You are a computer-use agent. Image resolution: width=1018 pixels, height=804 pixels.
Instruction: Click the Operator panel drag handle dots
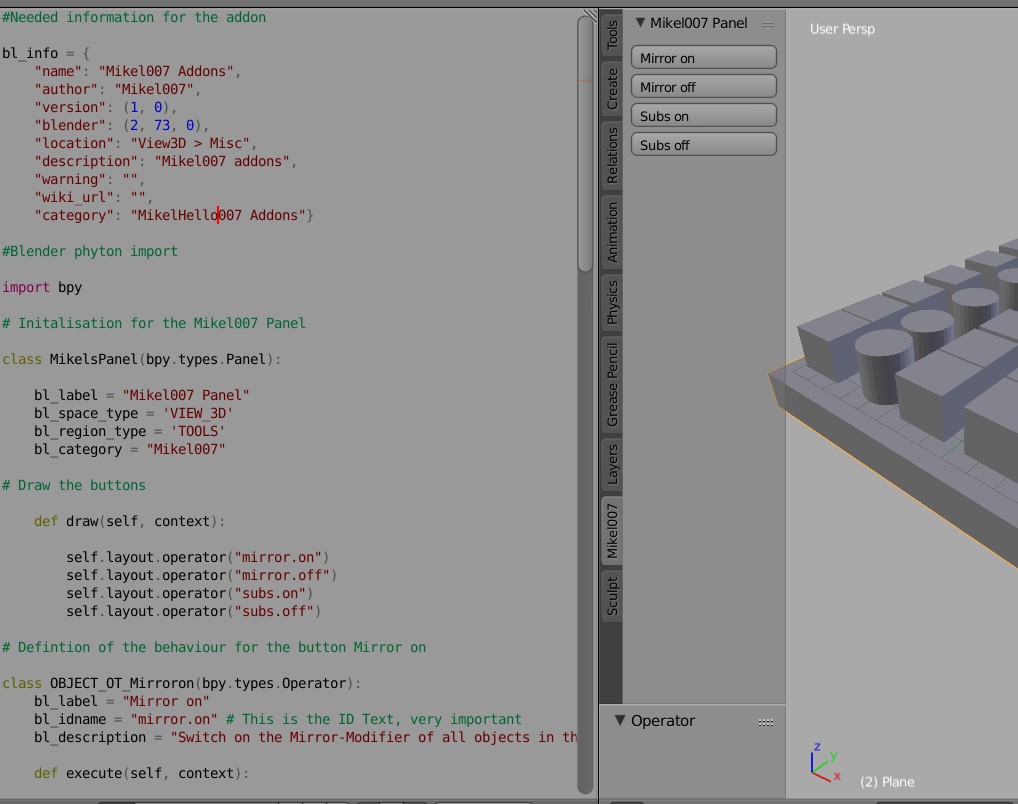(766, 721)
